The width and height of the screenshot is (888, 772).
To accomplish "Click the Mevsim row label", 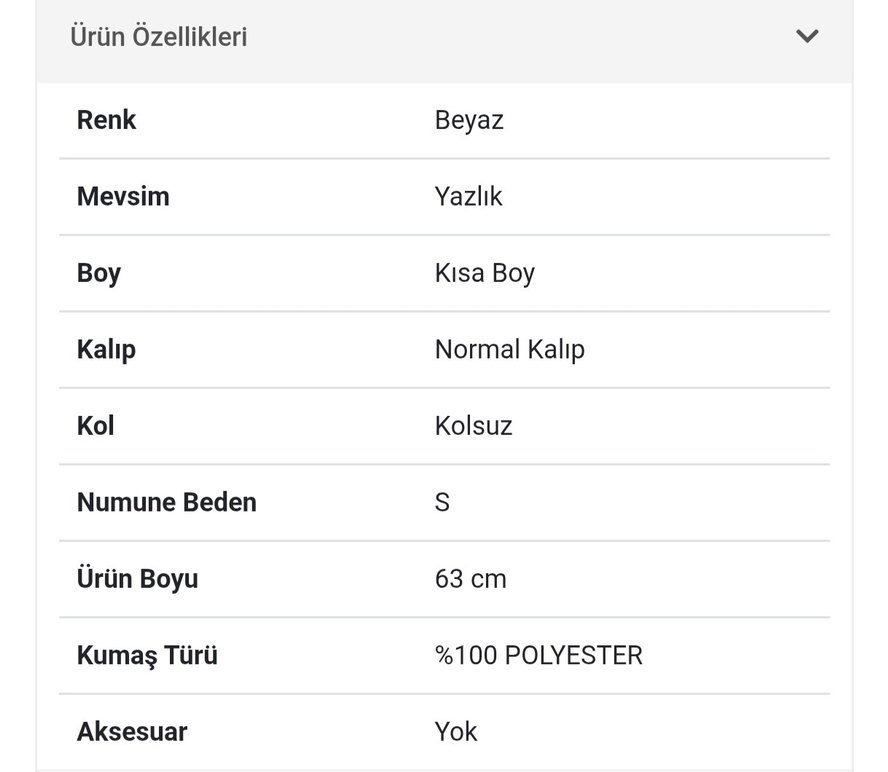I will point(124,197).
